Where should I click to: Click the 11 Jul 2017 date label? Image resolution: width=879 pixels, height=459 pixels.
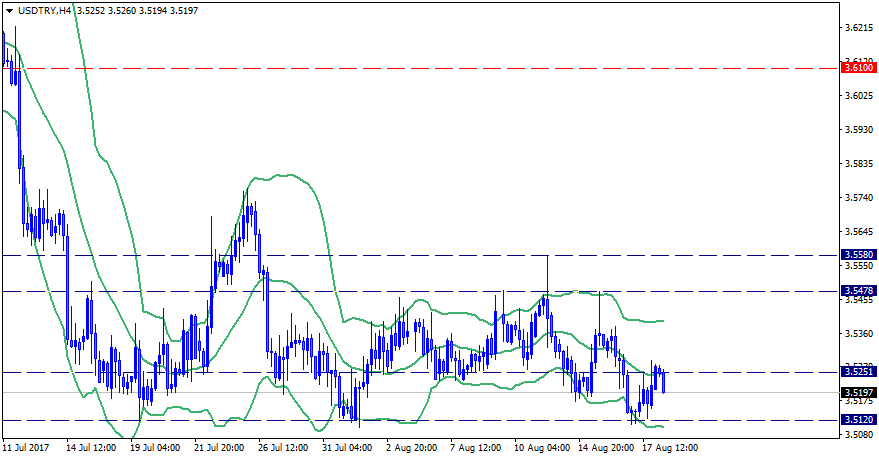(x=27, y=449)
